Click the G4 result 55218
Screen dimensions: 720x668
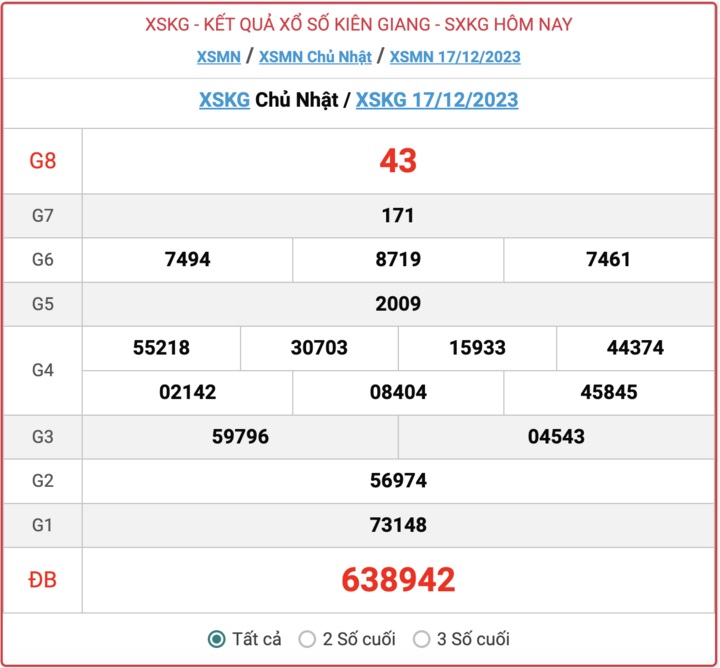(x=161, y=348)
